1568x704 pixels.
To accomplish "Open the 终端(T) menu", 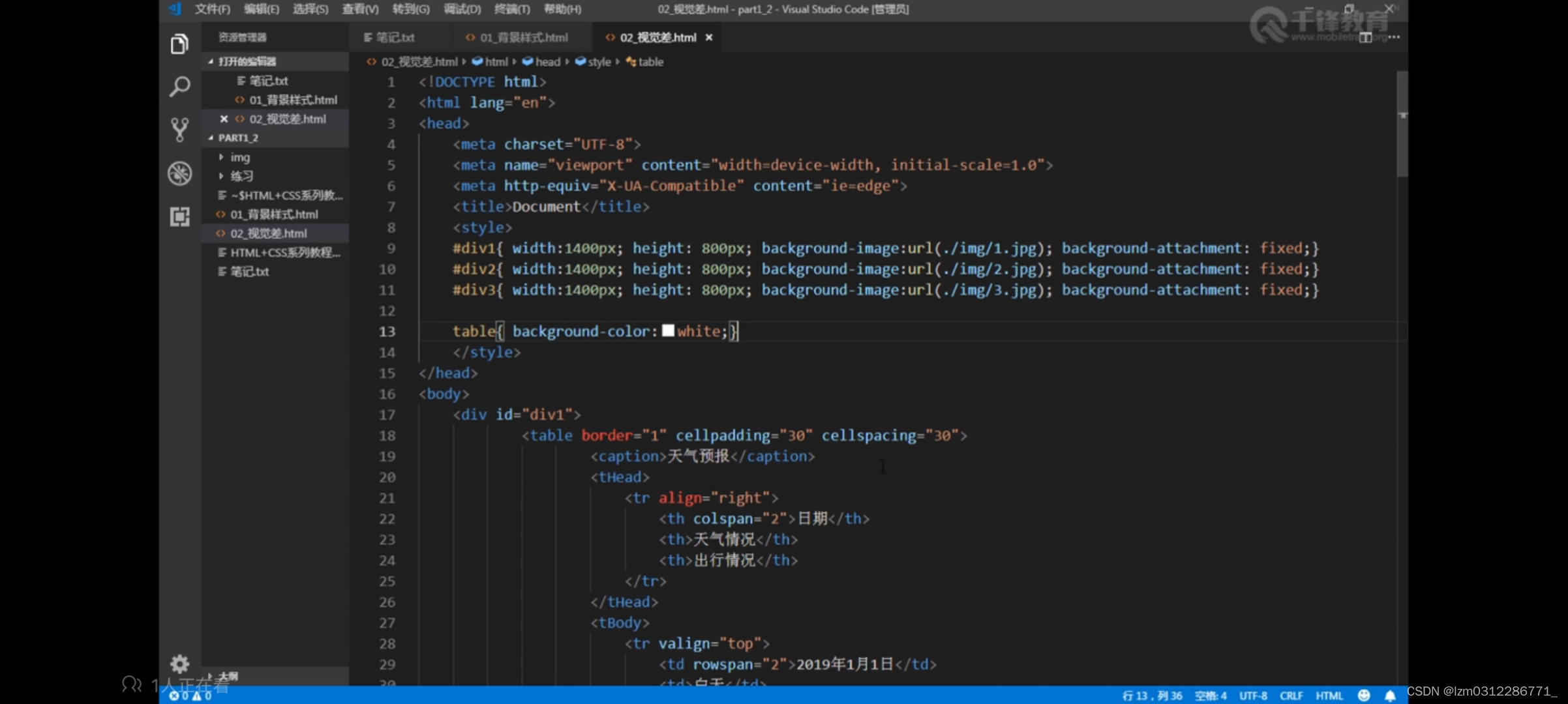I will pyautogui.click(x=512, y=9).
